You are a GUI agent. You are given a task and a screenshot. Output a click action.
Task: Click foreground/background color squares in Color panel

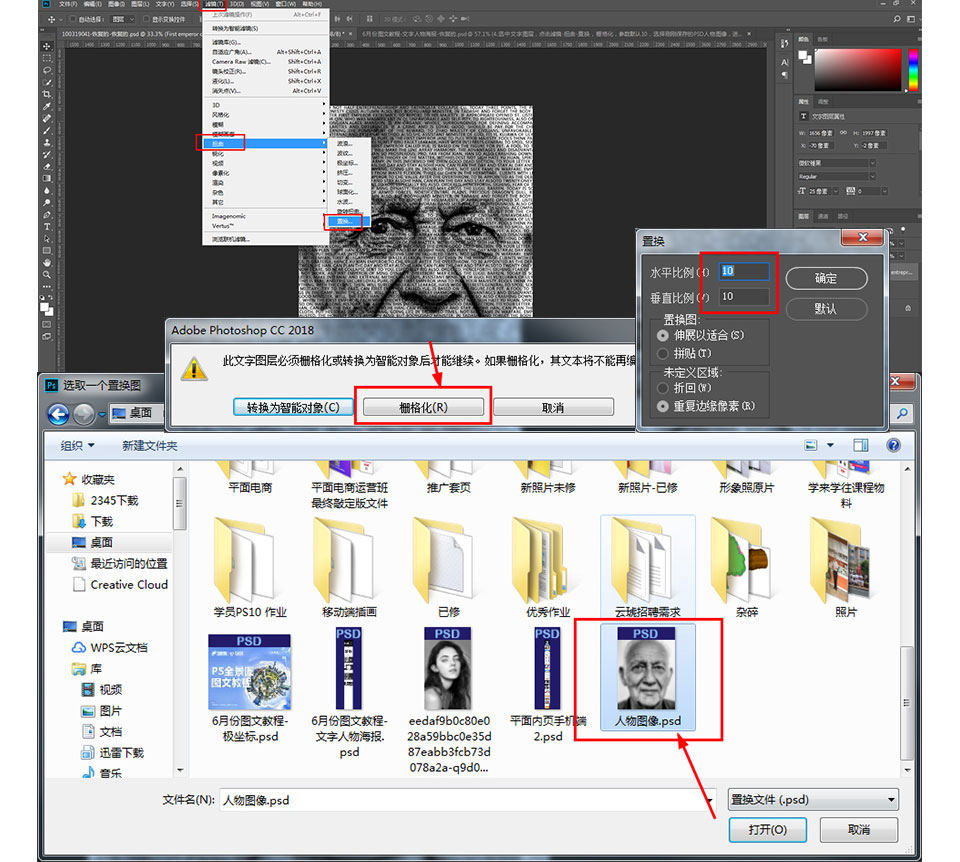[804, 58]
